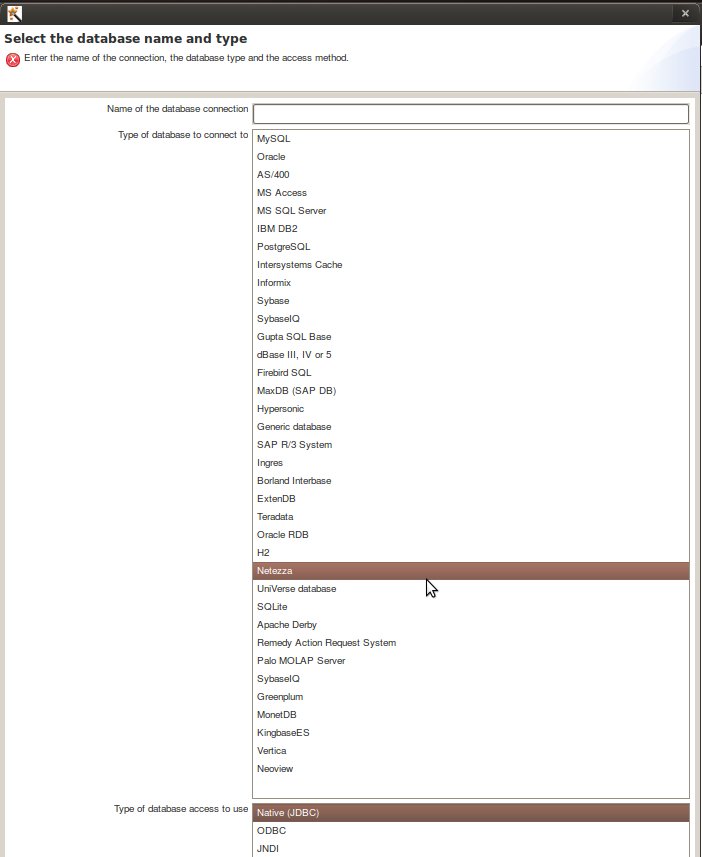This screenshot has width=702, height=857.
Task: Close the database connection dialog
Action: 685,13
